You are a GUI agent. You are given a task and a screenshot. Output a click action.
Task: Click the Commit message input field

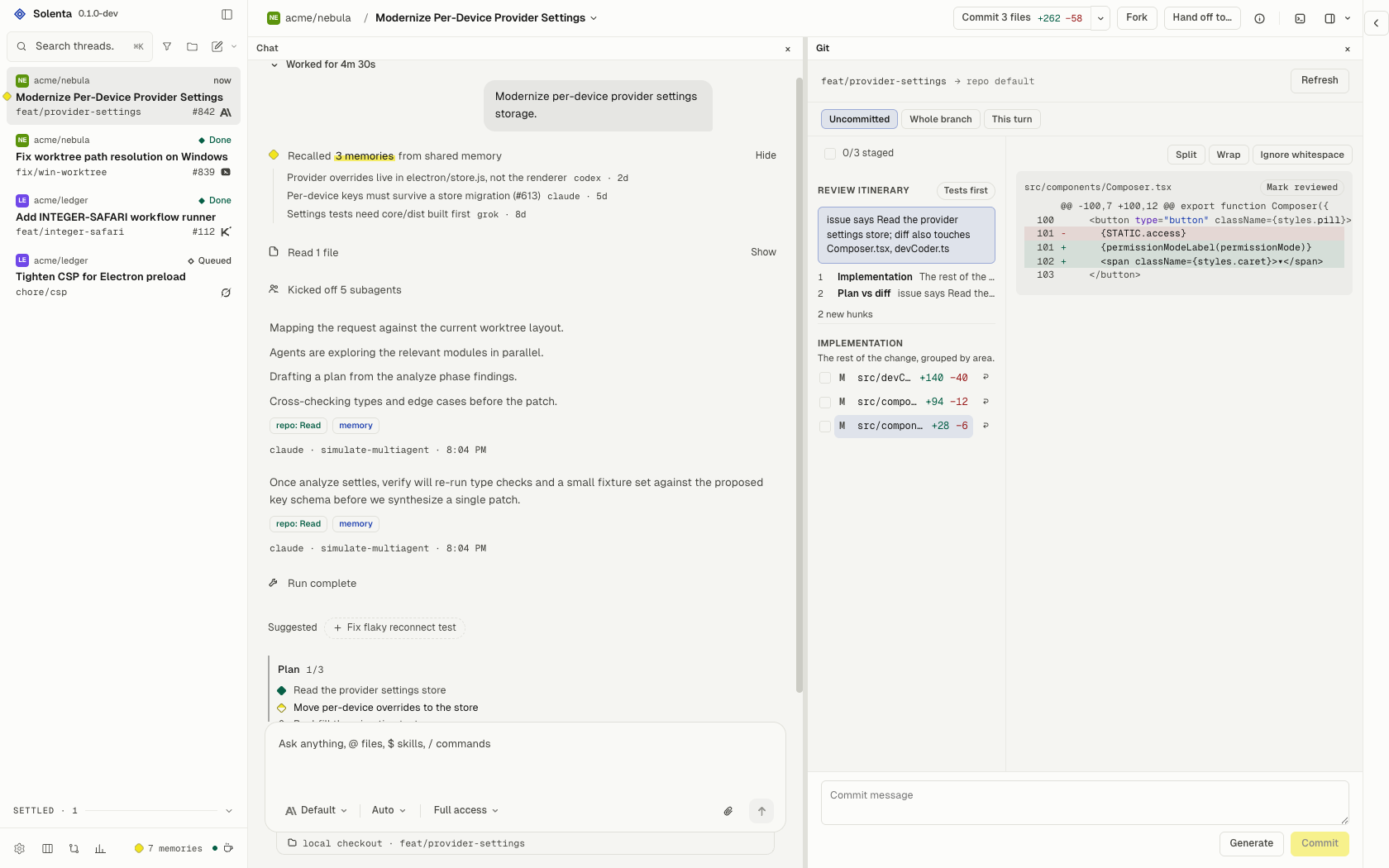[x=1085, y=803]
